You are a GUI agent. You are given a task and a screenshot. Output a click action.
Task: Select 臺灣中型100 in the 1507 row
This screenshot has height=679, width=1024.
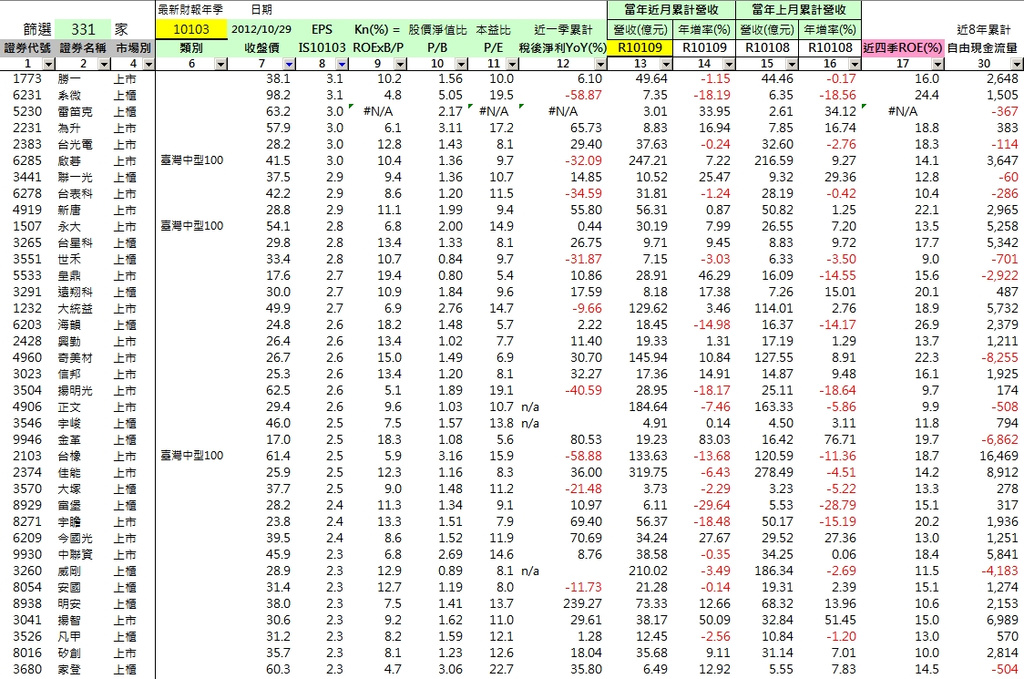[x=191, y=226]
